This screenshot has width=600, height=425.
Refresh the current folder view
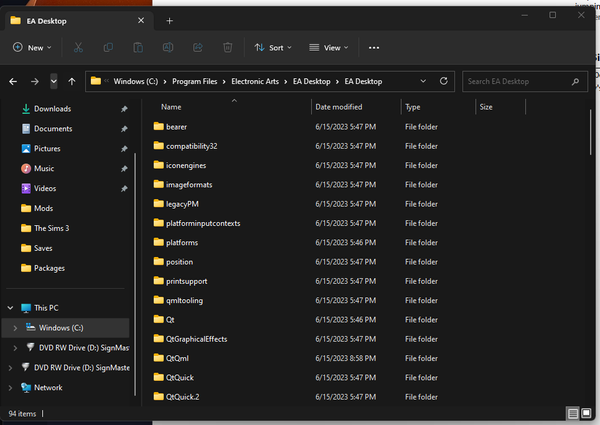(443, 81)
